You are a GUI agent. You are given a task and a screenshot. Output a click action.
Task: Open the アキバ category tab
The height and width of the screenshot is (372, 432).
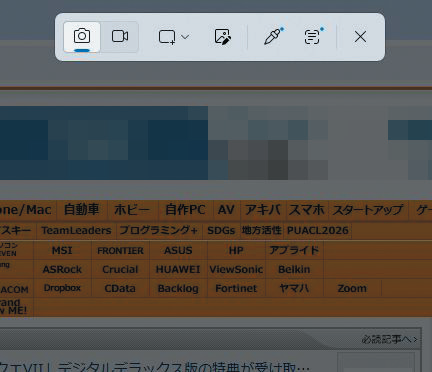pyautogui.click(x=263, y=210)
